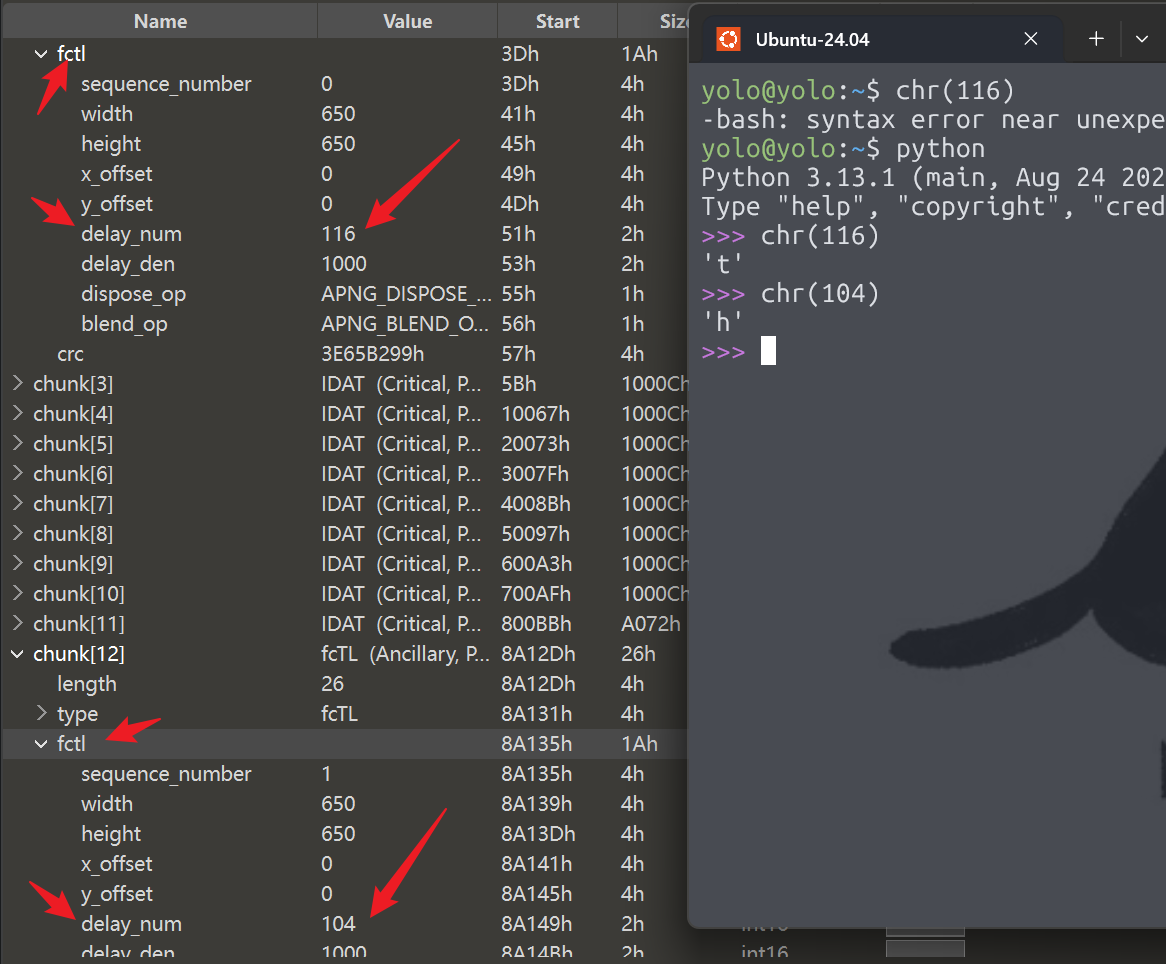1166x964 pixels.
Task: Expand chunk[7] tree entry
Action: 17,504
